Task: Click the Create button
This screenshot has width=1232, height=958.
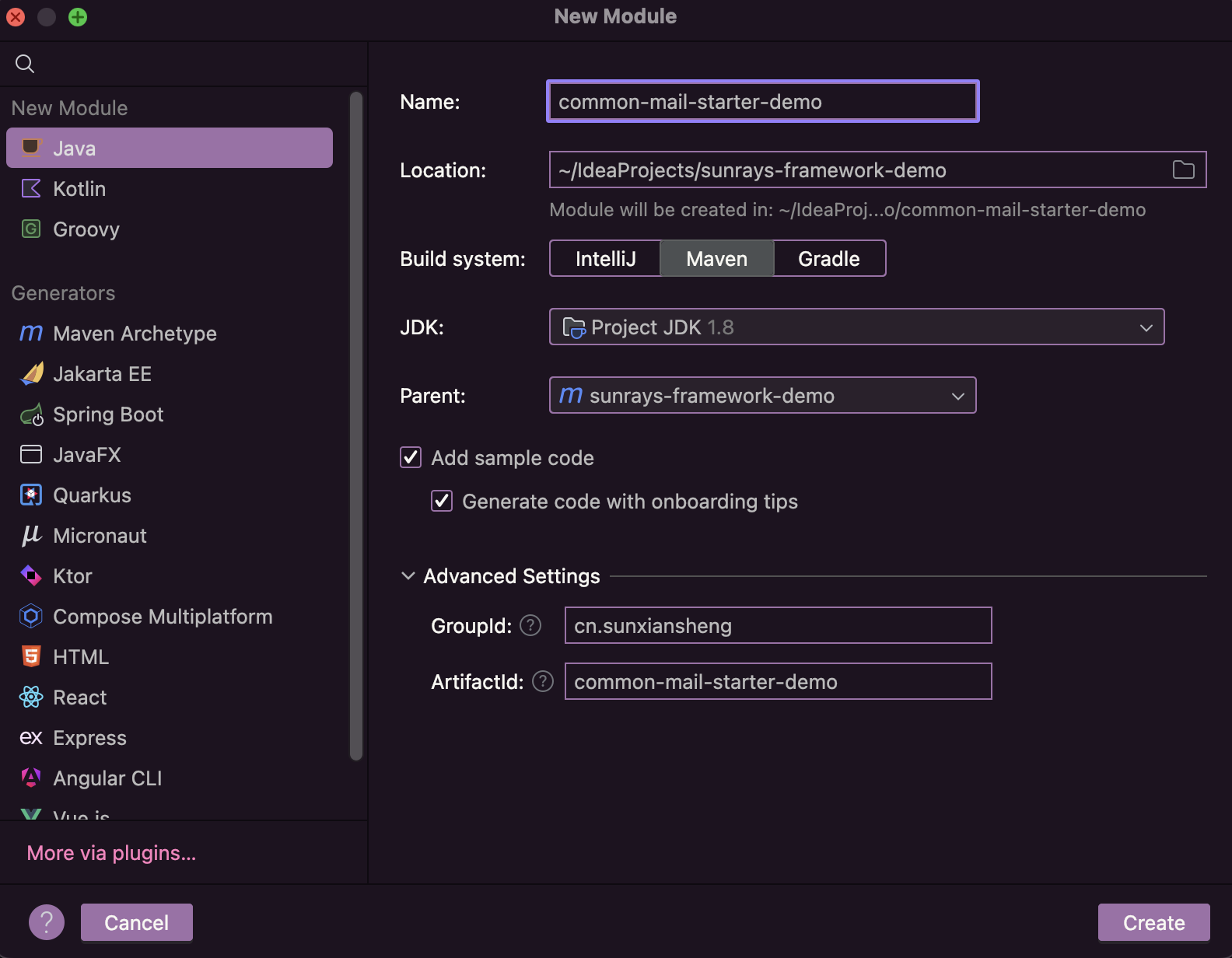Action: point(1153,922)
